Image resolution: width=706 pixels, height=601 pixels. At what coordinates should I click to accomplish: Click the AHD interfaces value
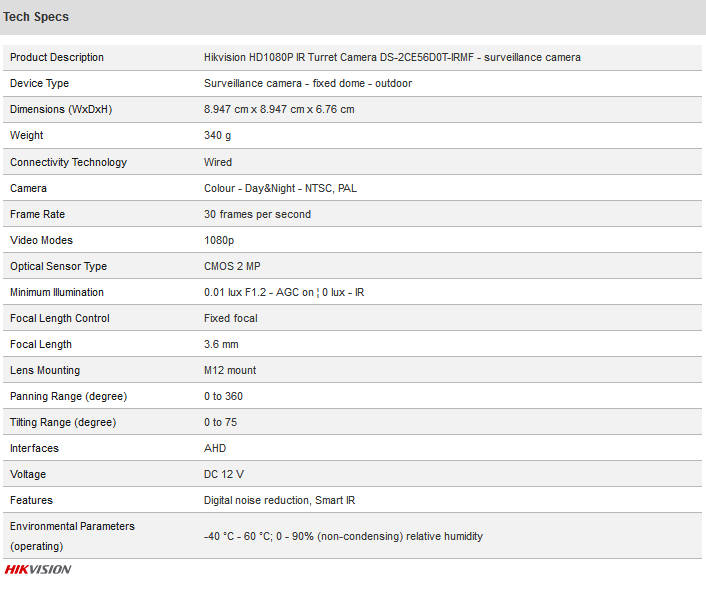tap(215, 448)
